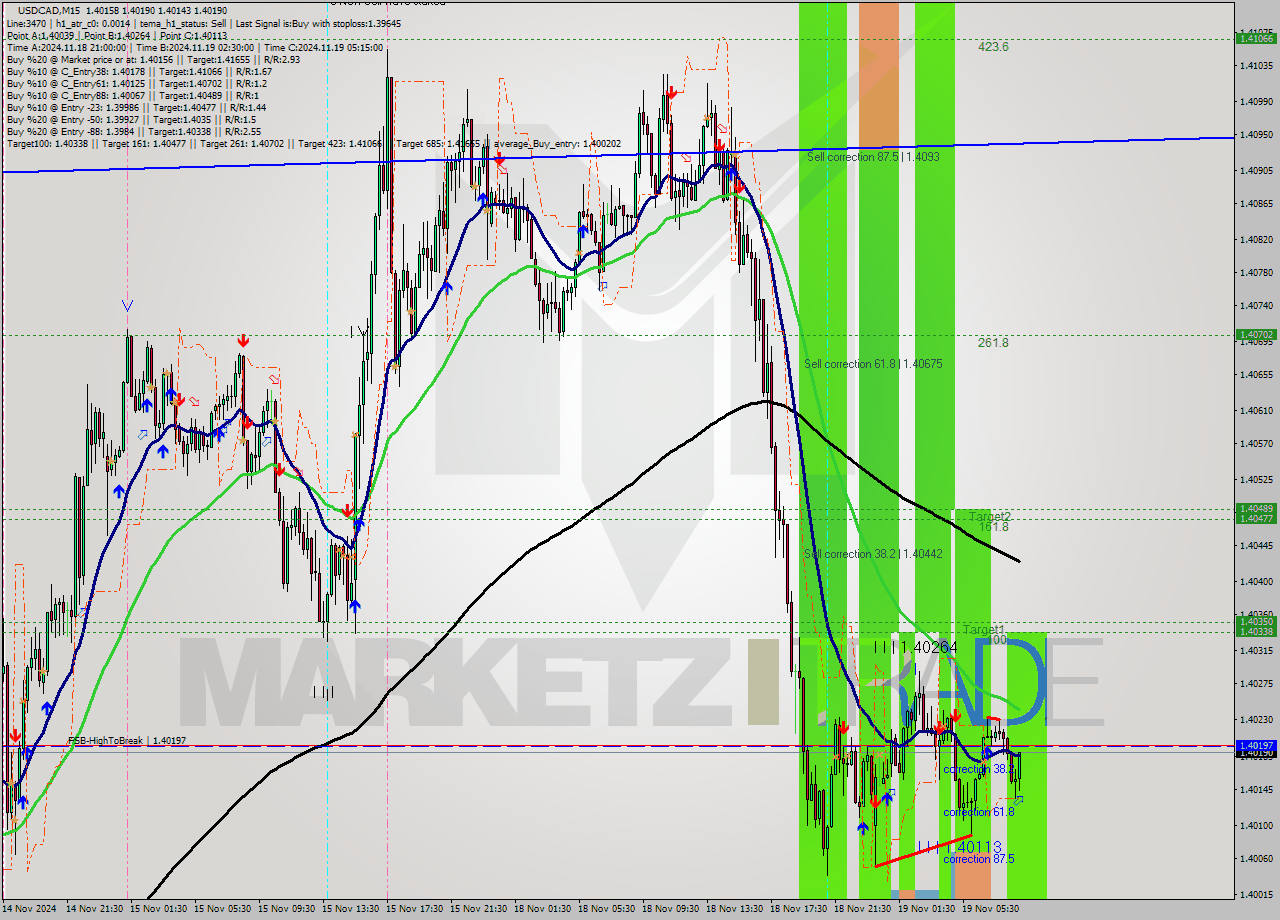Click the 261.8 Fibonacci level label
Viewport: 1280px width, 920px height.
pyautogui.click(x=993, y=343)
